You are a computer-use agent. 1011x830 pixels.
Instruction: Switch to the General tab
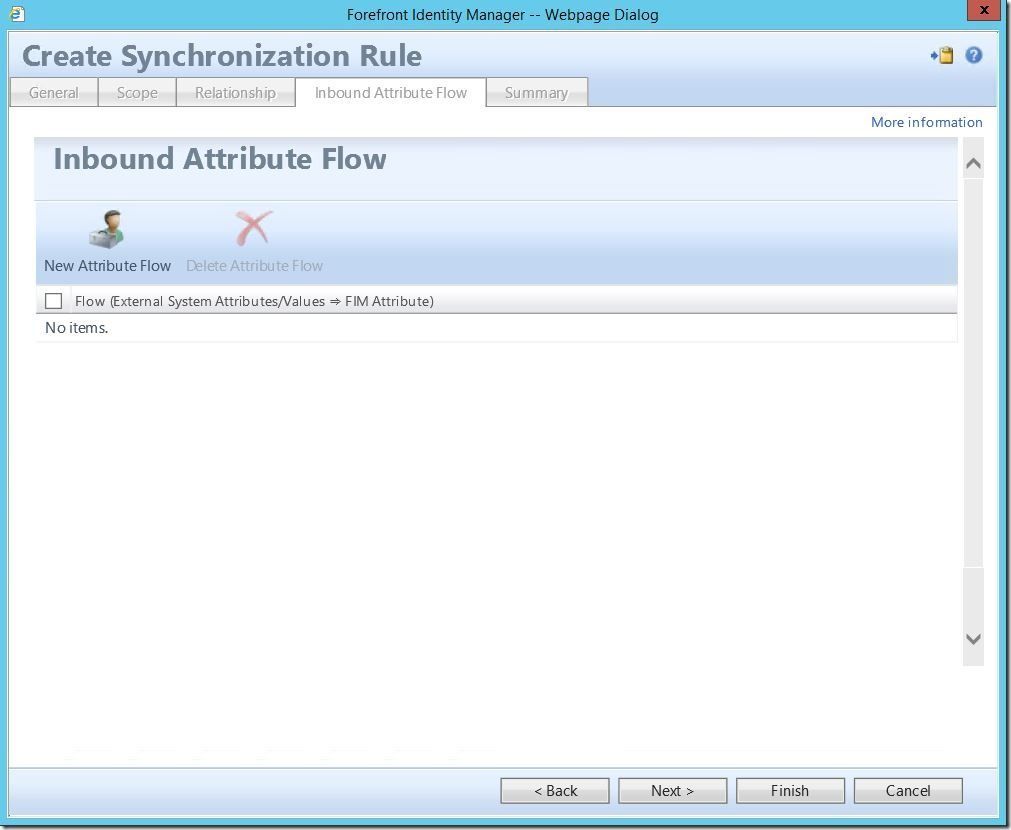point(54,92)
